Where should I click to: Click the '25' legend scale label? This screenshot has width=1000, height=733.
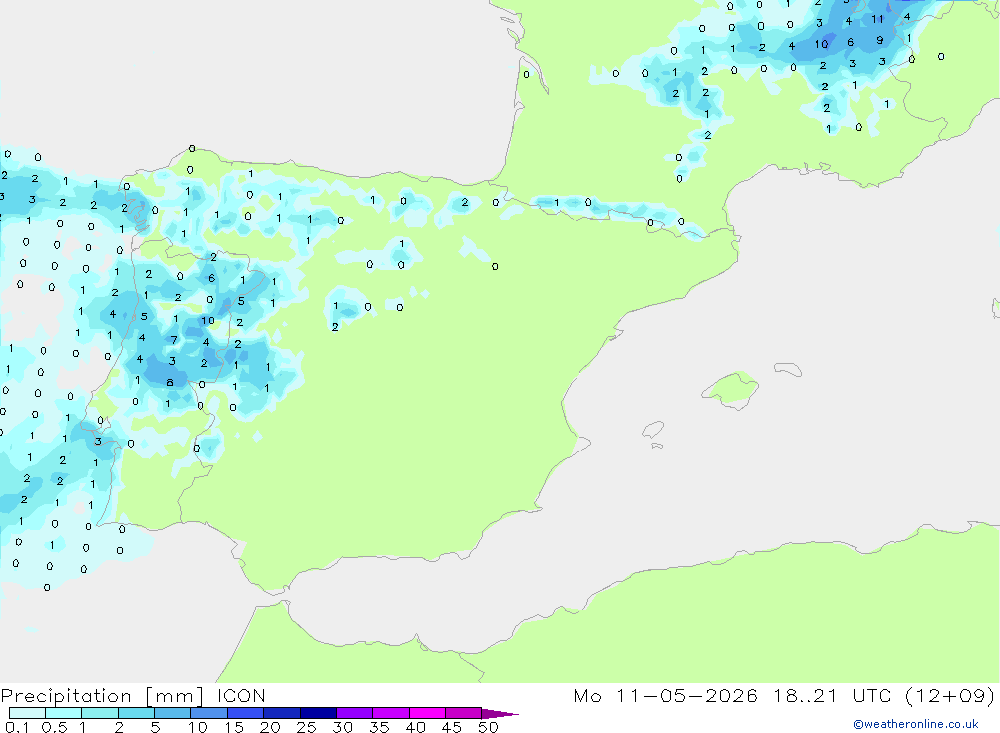(x=307, y=727)
